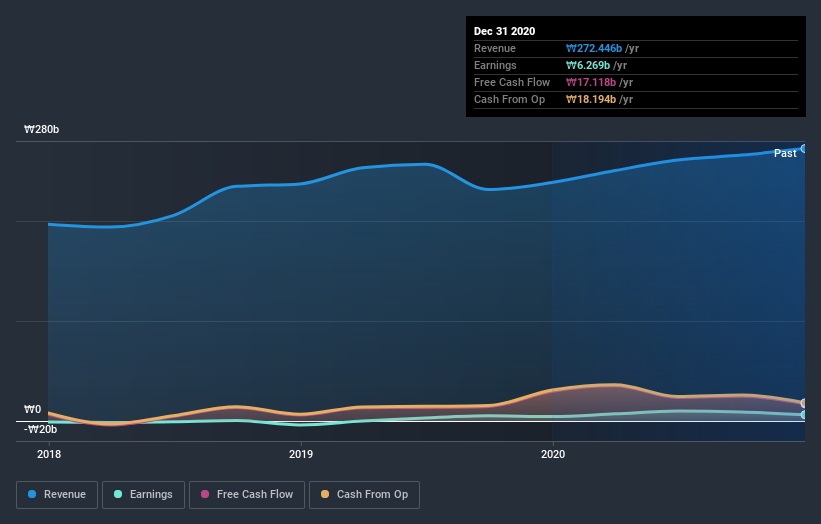Click the Revenue end-point marker on blue line
Viewport: 821px width, 524px height.
point(804,149)
